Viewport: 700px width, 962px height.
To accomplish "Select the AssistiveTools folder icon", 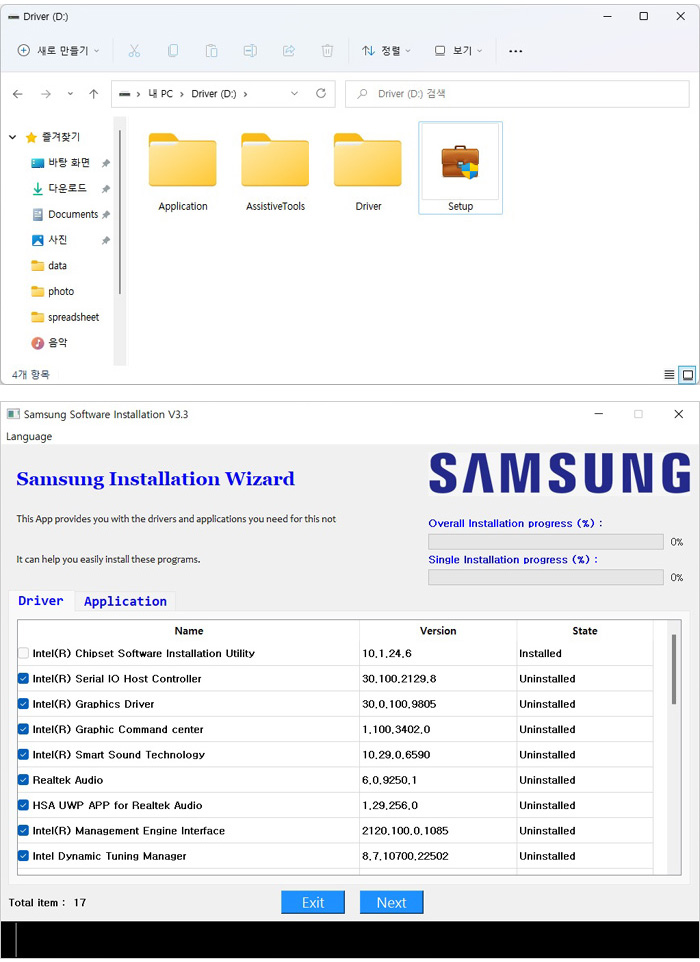I will [275, 160].
